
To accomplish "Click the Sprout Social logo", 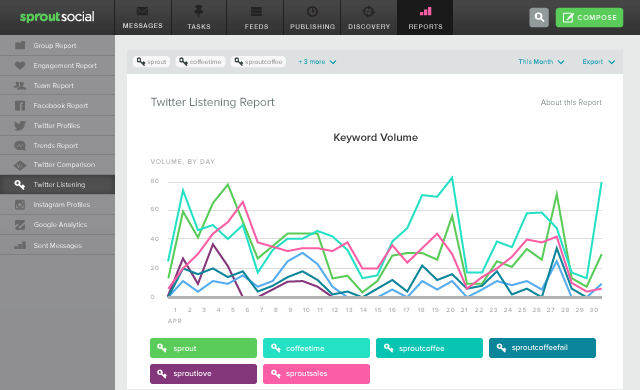I will [57, 17].
